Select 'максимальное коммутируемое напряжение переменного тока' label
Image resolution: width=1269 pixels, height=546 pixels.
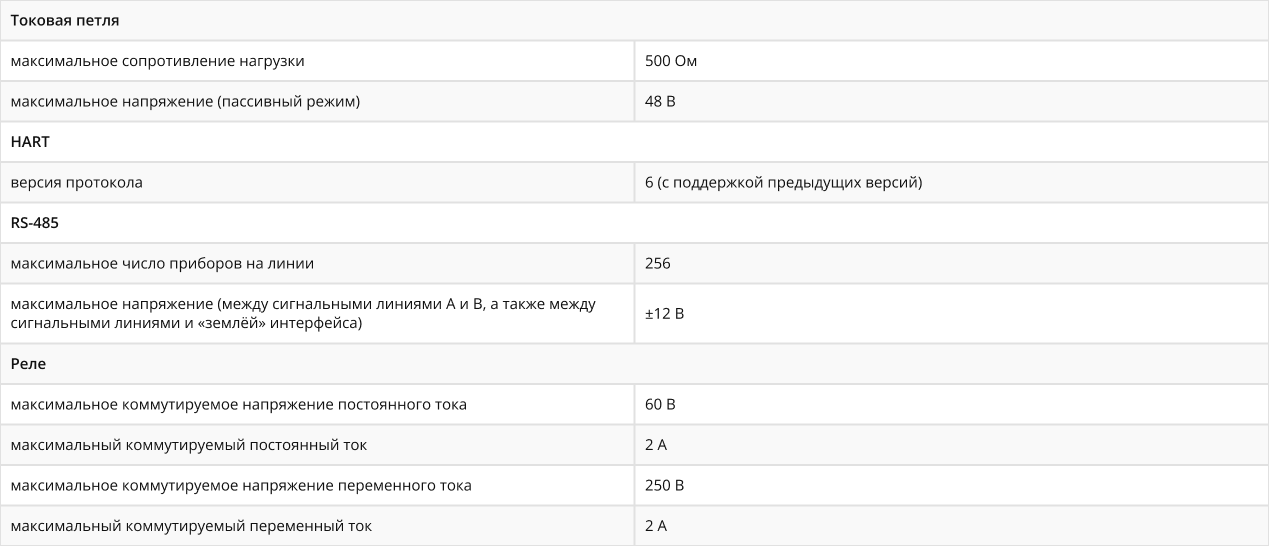coord(317,486)
